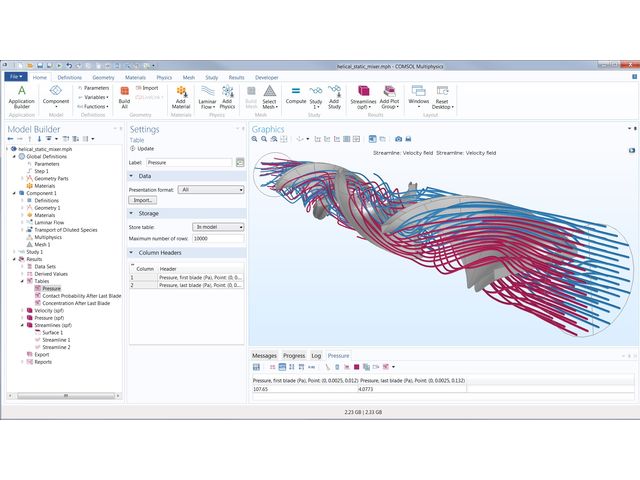Switch to the Progress tab
The height and width of the screenshot is (480, 640).
(x=294, y=355)
